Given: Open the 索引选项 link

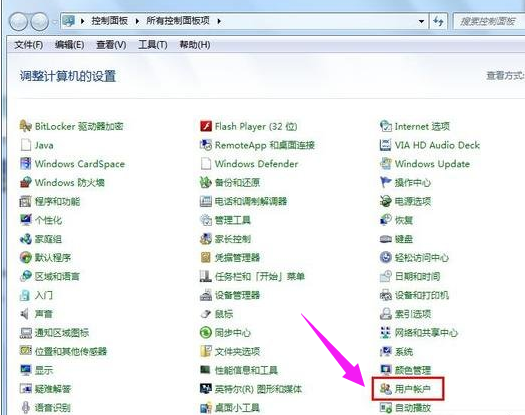Looking at the screenshot, I should 413,314.
